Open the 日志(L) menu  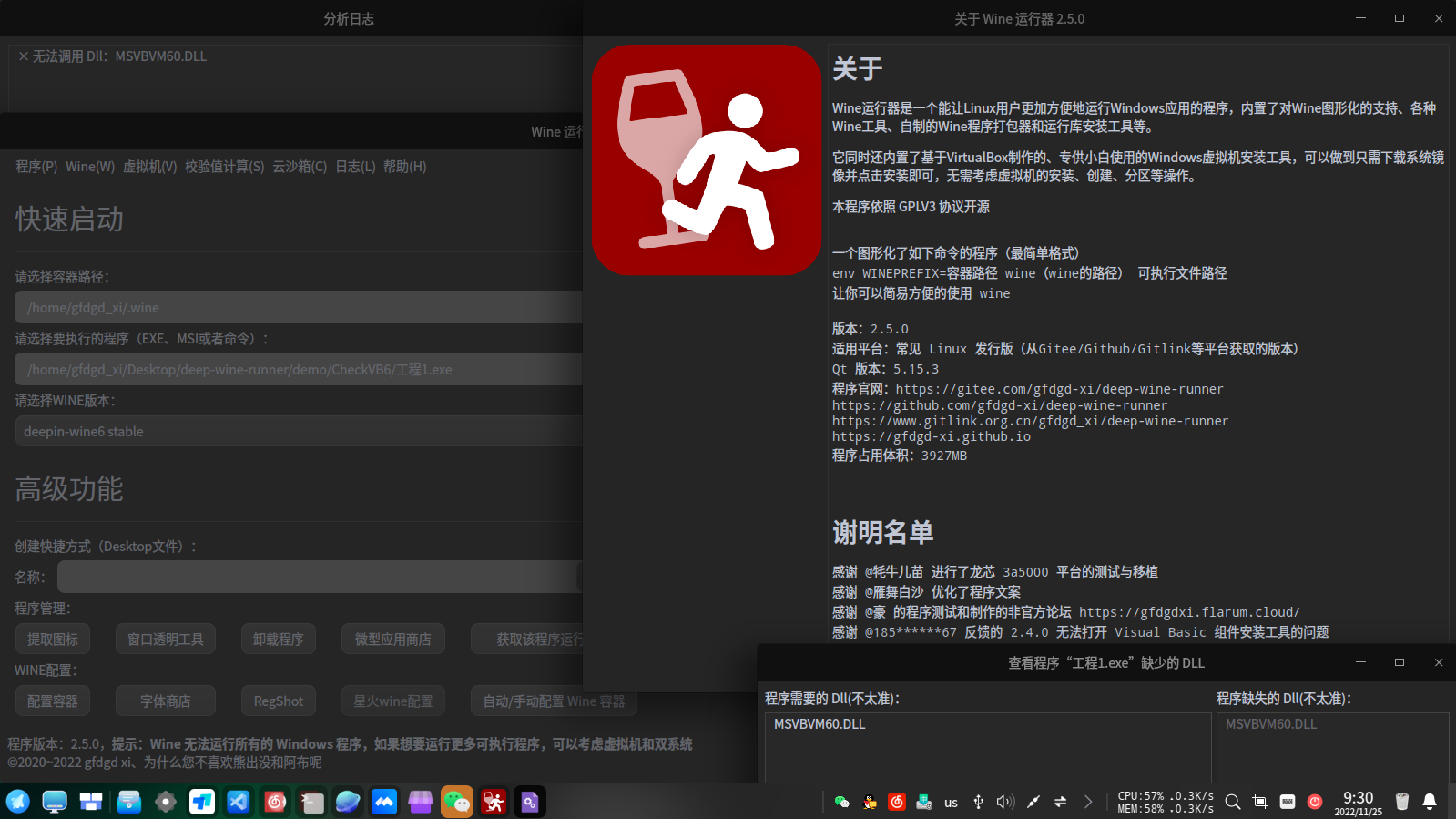pos(355,167)
